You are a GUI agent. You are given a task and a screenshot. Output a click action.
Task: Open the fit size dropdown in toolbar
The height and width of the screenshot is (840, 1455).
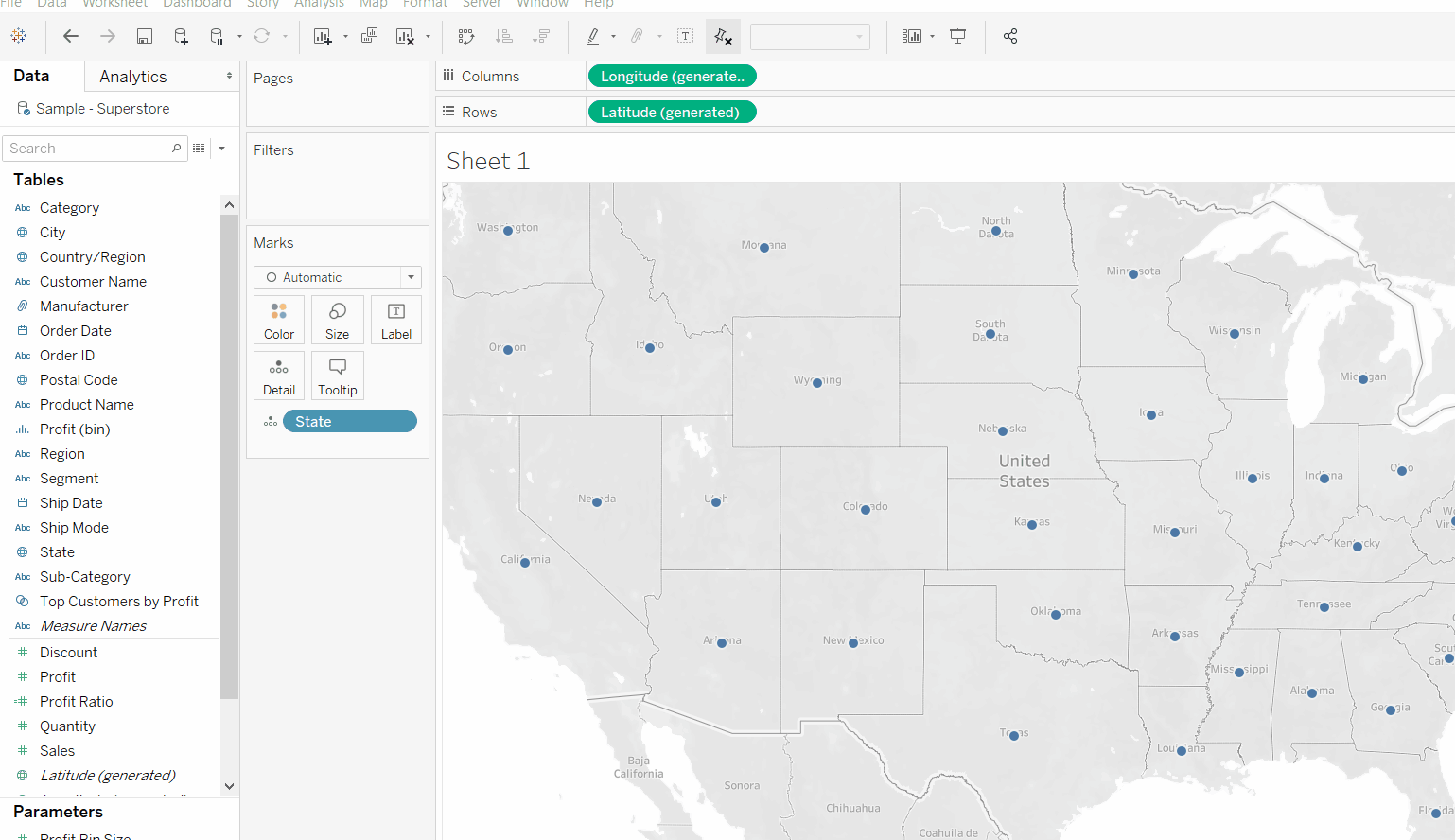click(x=810, y=36)
